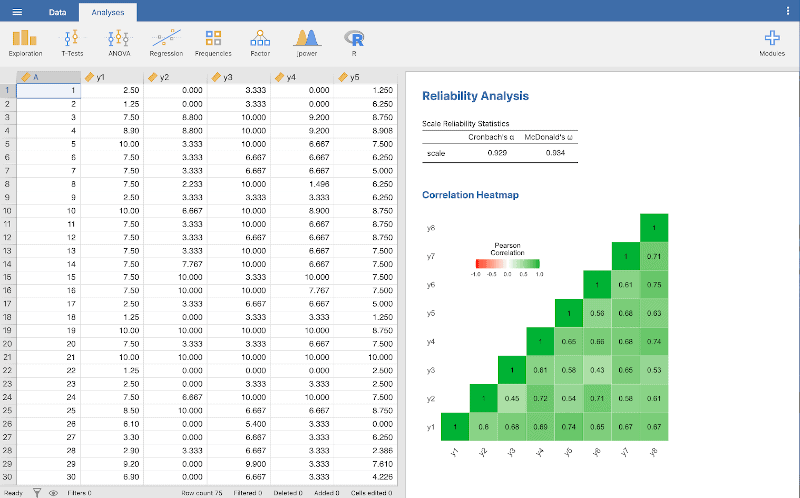Open the Frequencies analyses menu
This screenshot has width=800, height=498.
(213, 42)
